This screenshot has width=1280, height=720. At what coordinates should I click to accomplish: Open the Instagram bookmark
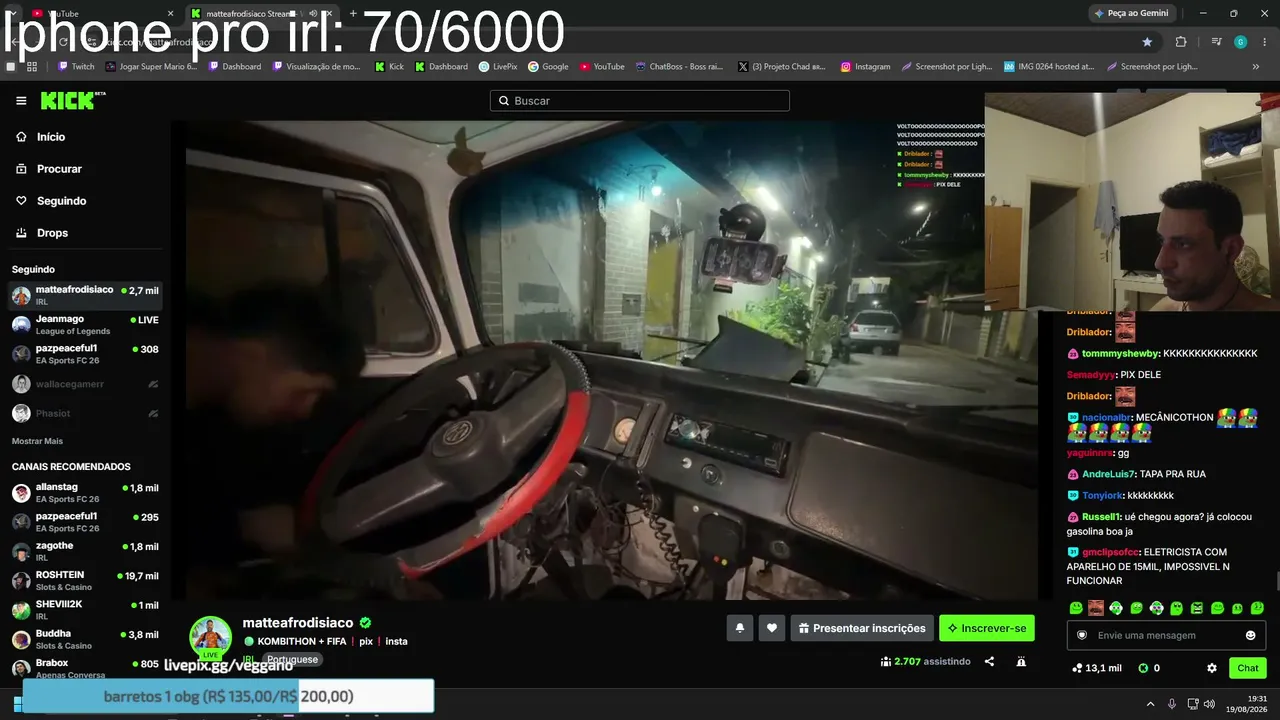click(865, 67)
